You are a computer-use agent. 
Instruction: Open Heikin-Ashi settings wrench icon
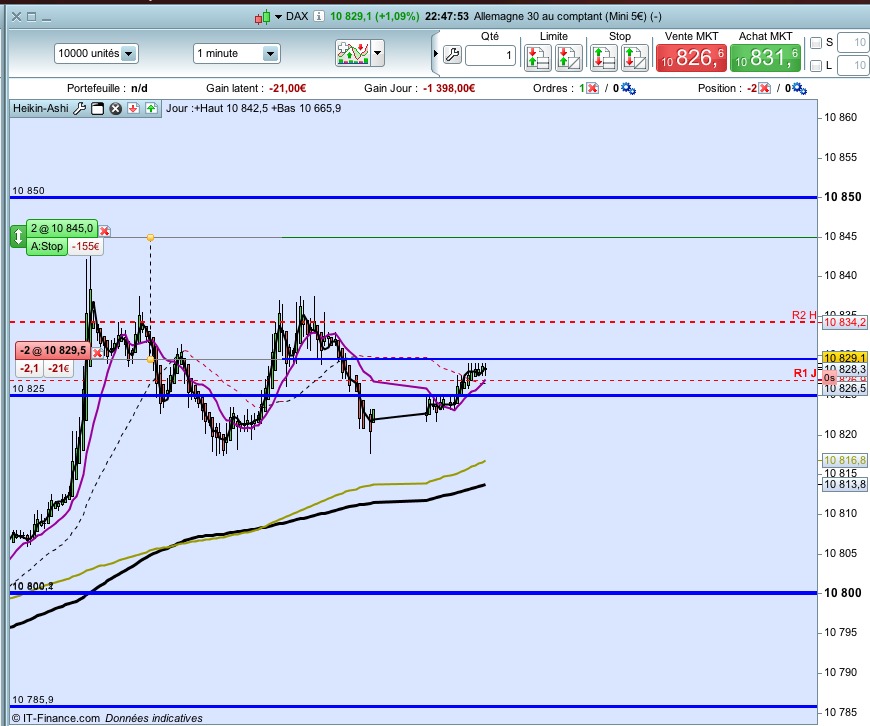[79, 108]
